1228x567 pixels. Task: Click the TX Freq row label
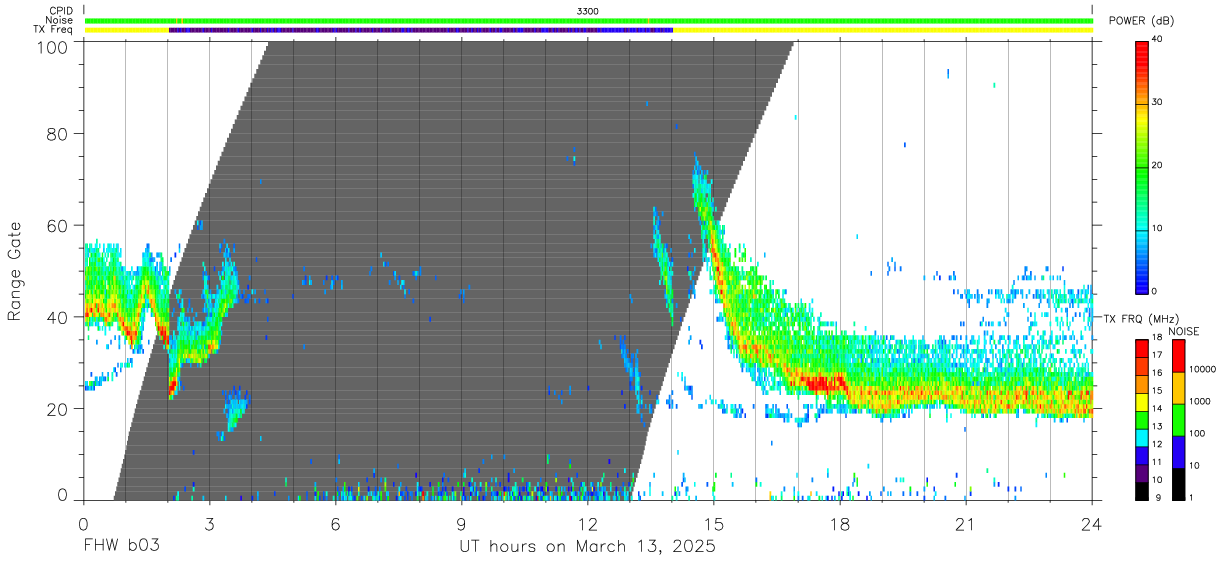tap(53, 30)
